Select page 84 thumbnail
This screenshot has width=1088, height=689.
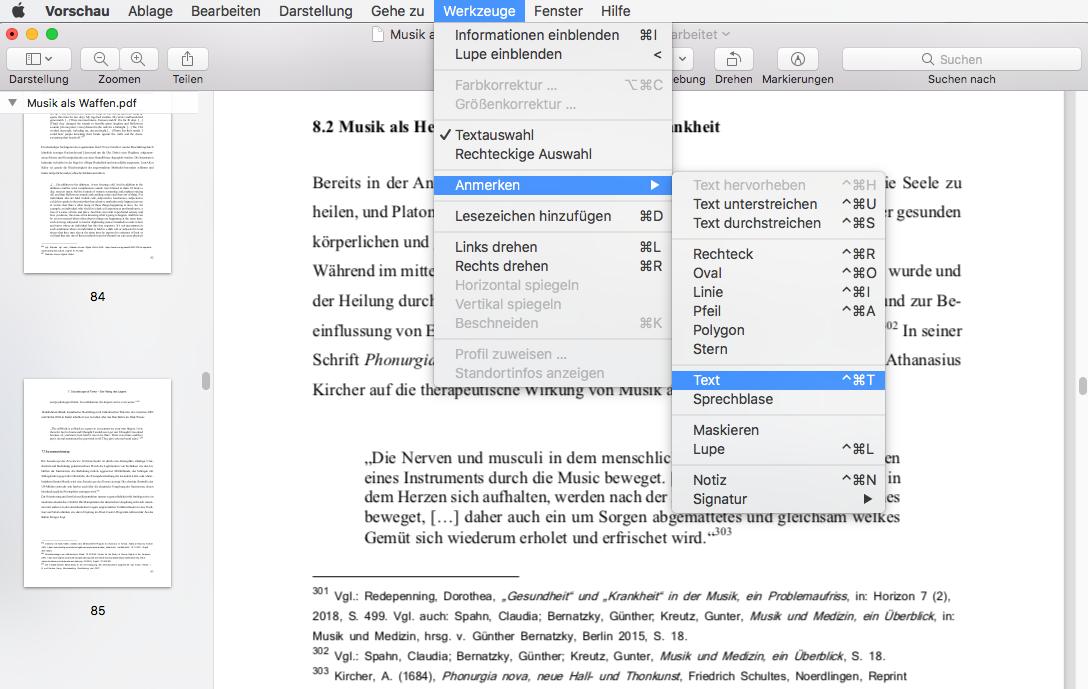[x=97, y=193]
